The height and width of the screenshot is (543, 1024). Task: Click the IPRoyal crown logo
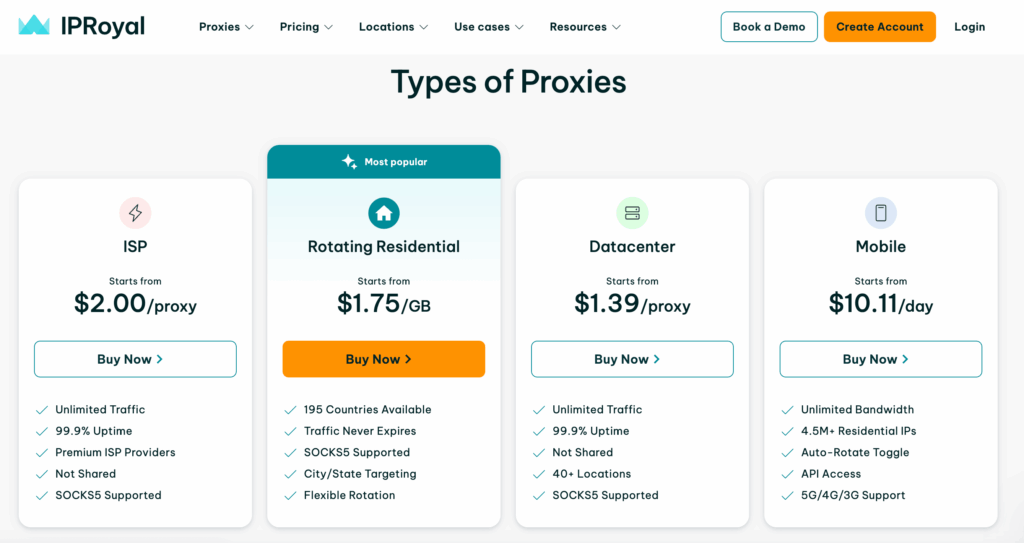pyautogui.click(x=34, y=25)
